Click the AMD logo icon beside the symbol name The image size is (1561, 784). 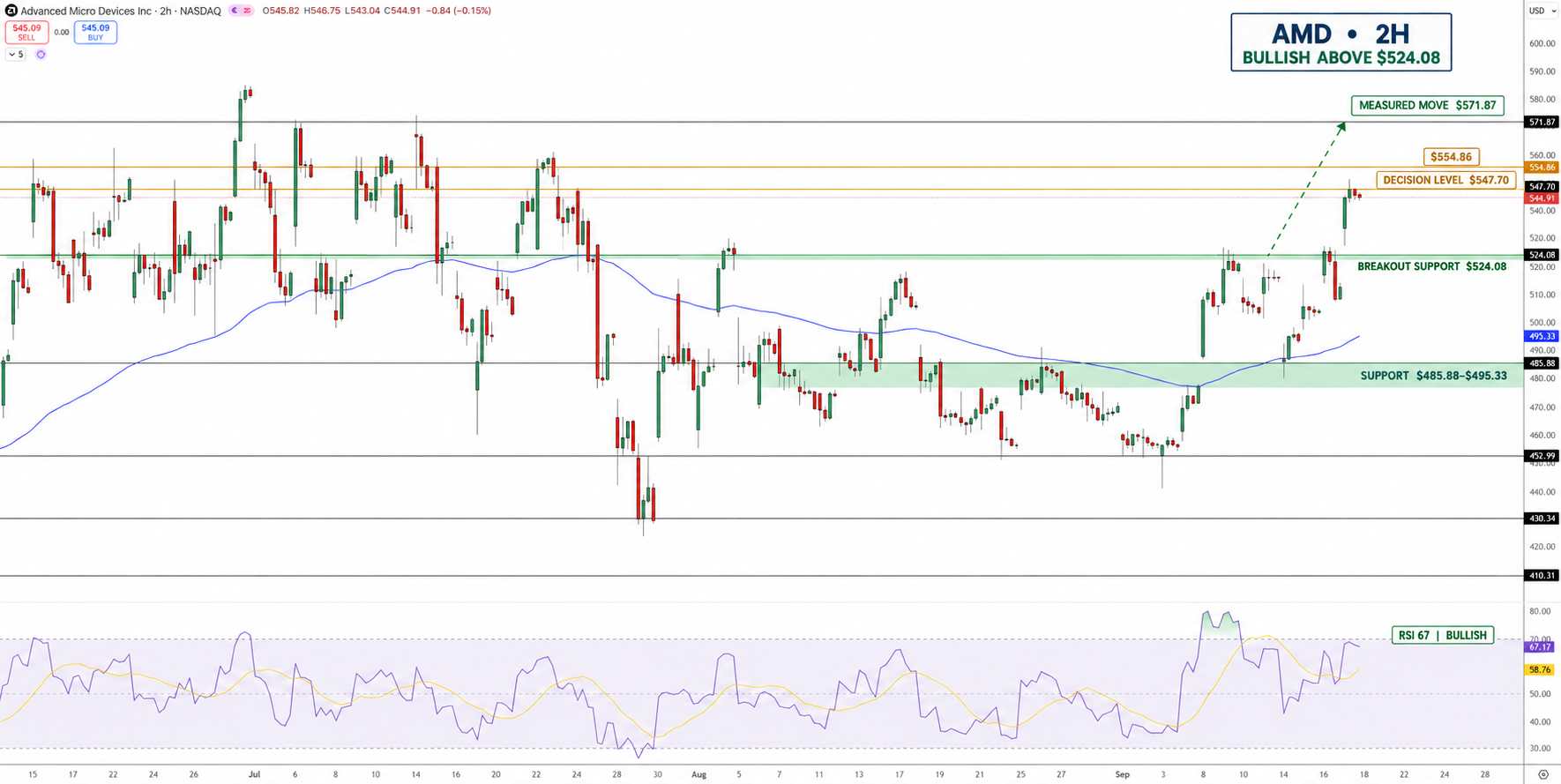[x=11, y=11]
